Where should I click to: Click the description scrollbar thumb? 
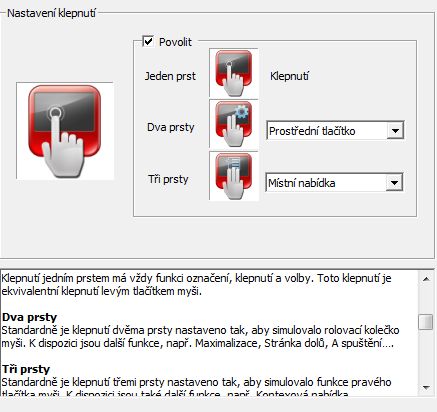click(x=426, y=322)
